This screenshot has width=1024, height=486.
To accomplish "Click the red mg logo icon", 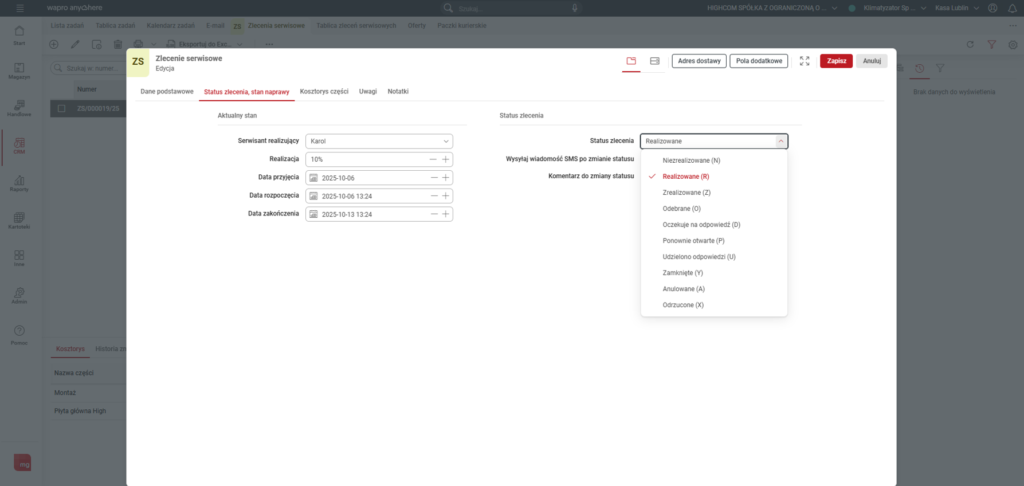I will pyautogui.click(x=23, y=462).
